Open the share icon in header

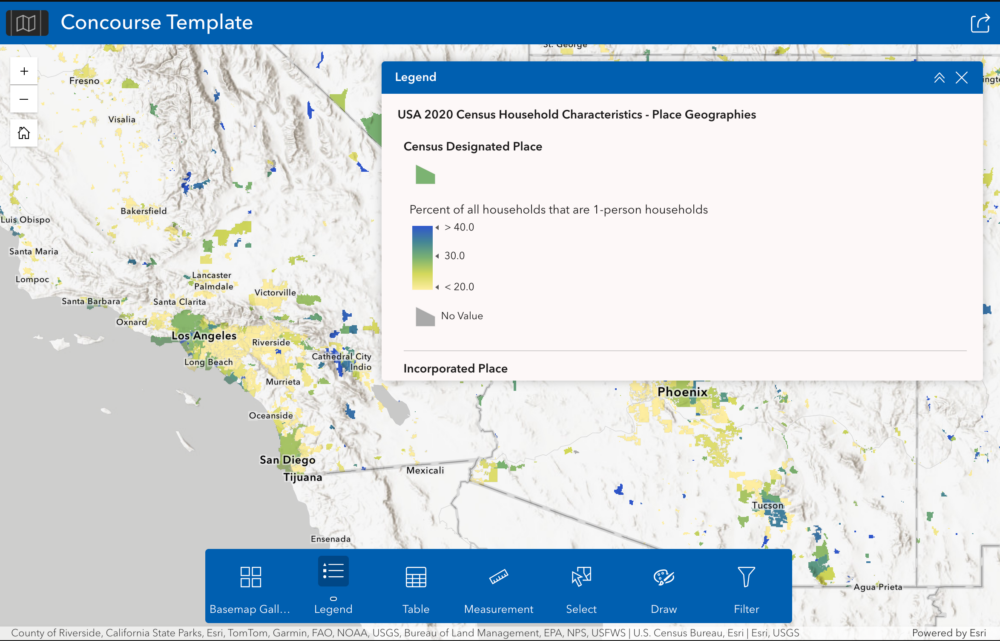click(979, 23)
